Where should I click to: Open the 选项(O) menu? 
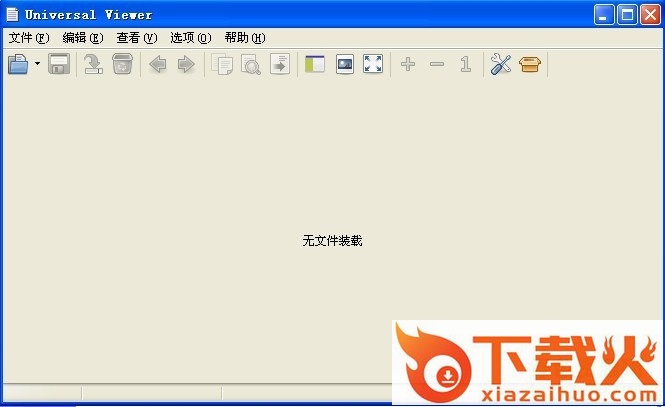(190, 38)
